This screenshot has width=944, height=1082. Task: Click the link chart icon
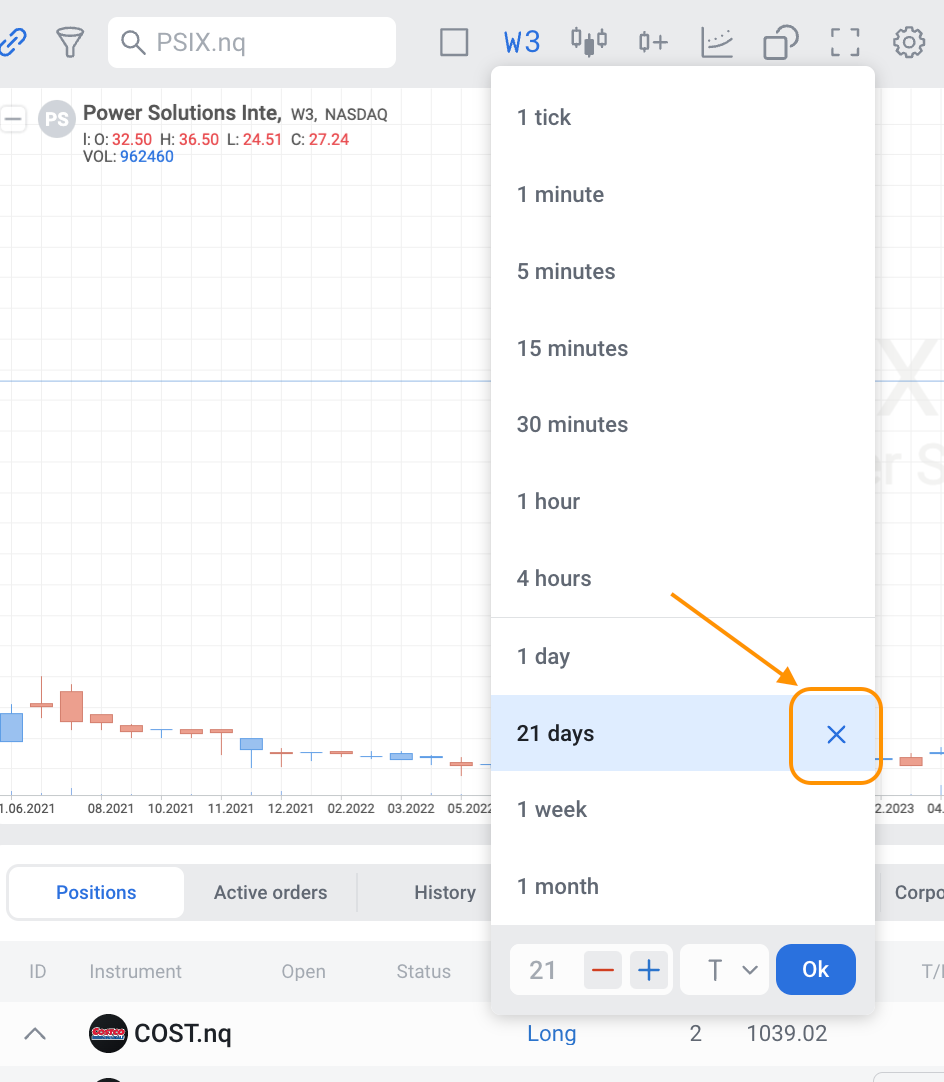(12, 42)
